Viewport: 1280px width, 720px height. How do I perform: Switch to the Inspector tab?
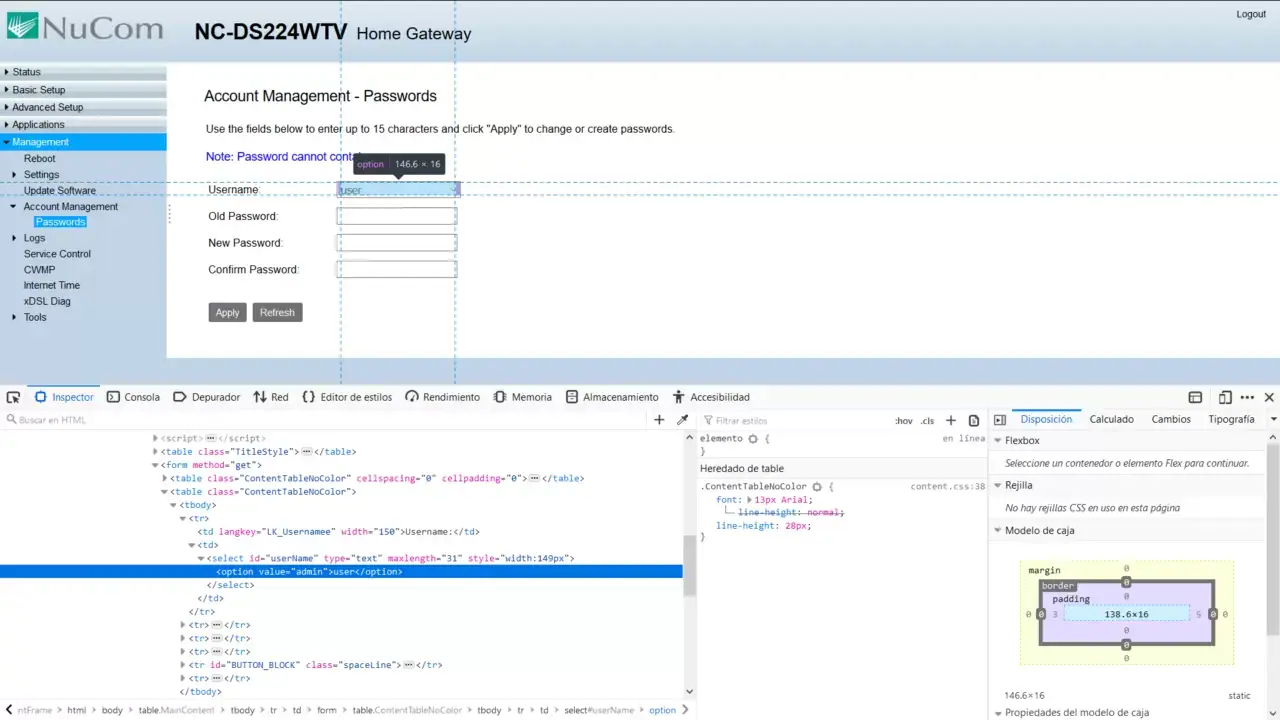[63, 397]
